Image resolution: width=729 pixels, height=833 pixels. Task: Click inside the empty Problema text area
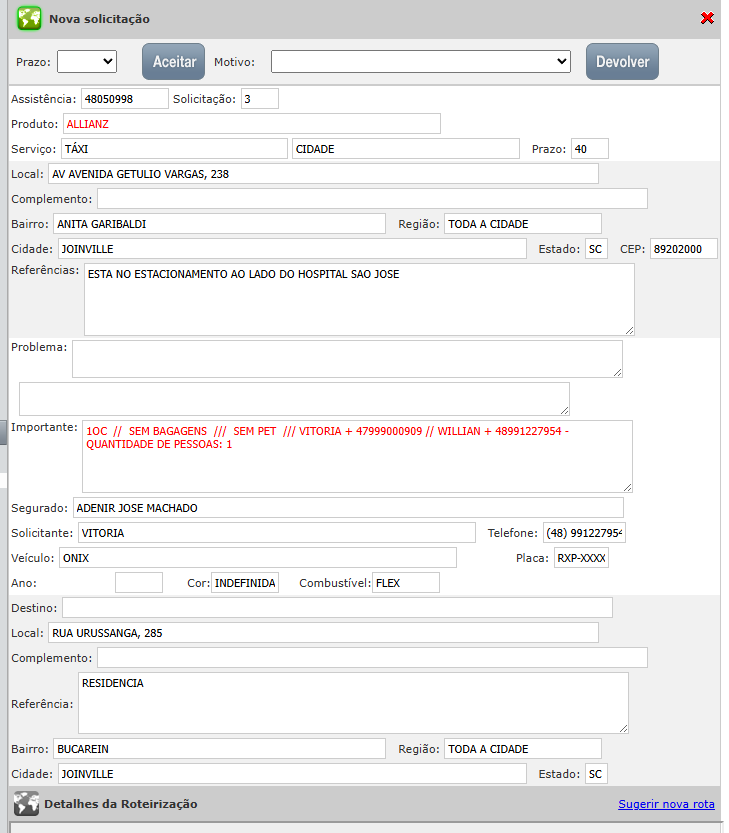[x=346, y=359]
